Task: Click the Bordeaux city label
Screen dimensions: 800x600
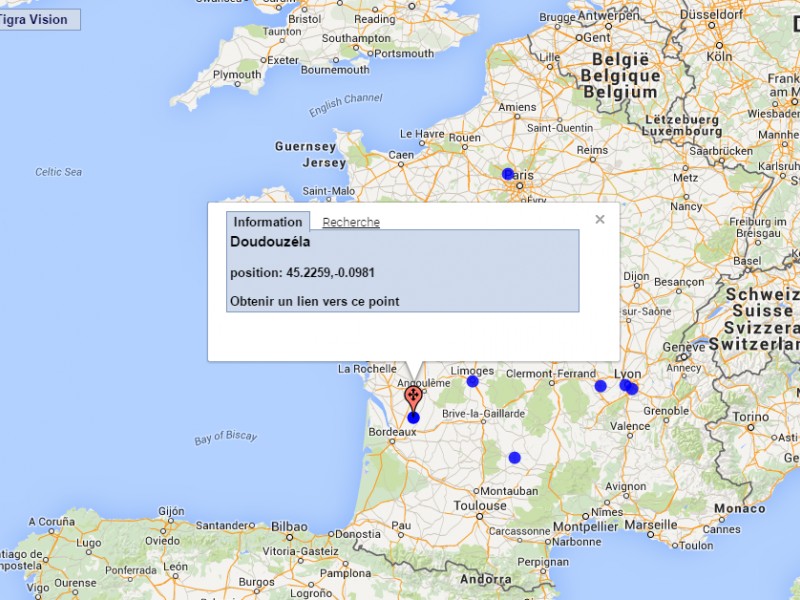Action: (x=392, y=432)
